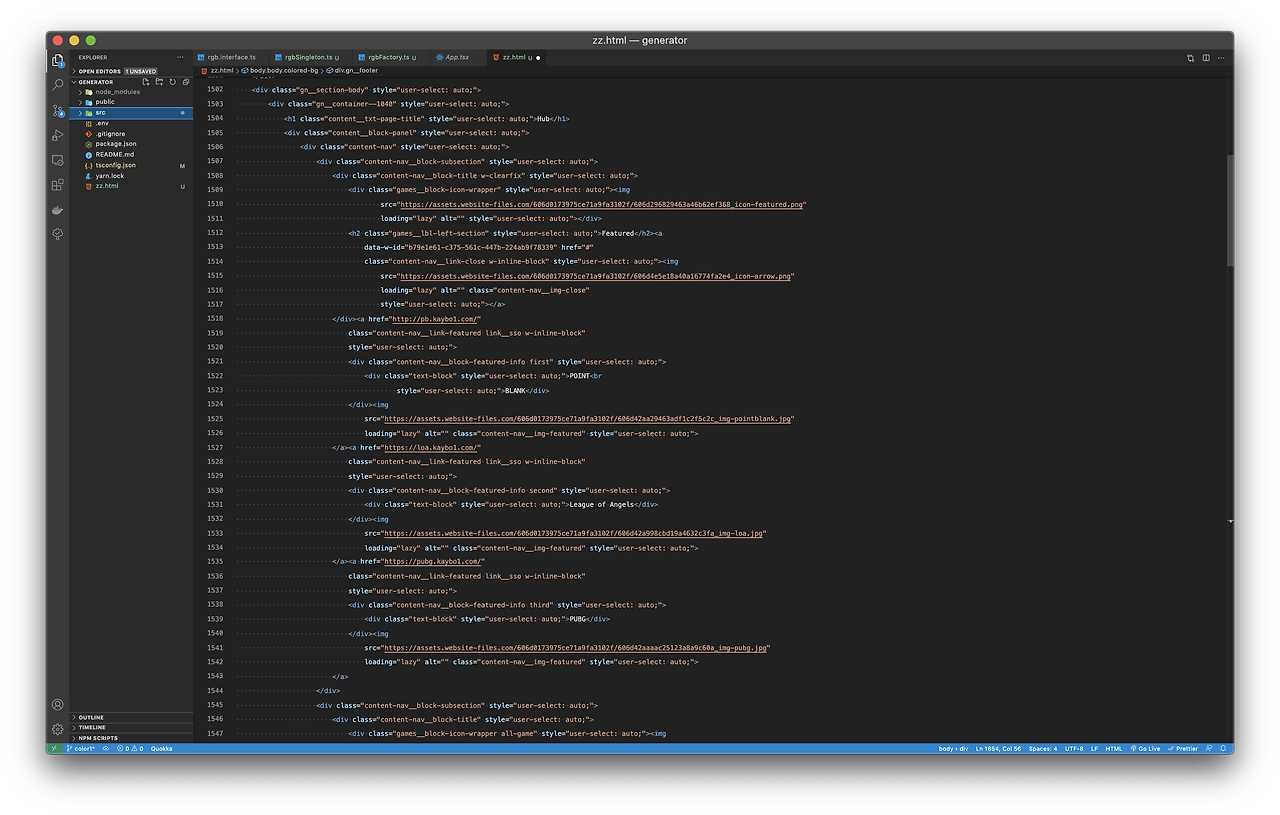Click the compare changes icon in editor toolbar
The width and height of the screenshot is (1280, 815).
click(x=1191, y=58)
